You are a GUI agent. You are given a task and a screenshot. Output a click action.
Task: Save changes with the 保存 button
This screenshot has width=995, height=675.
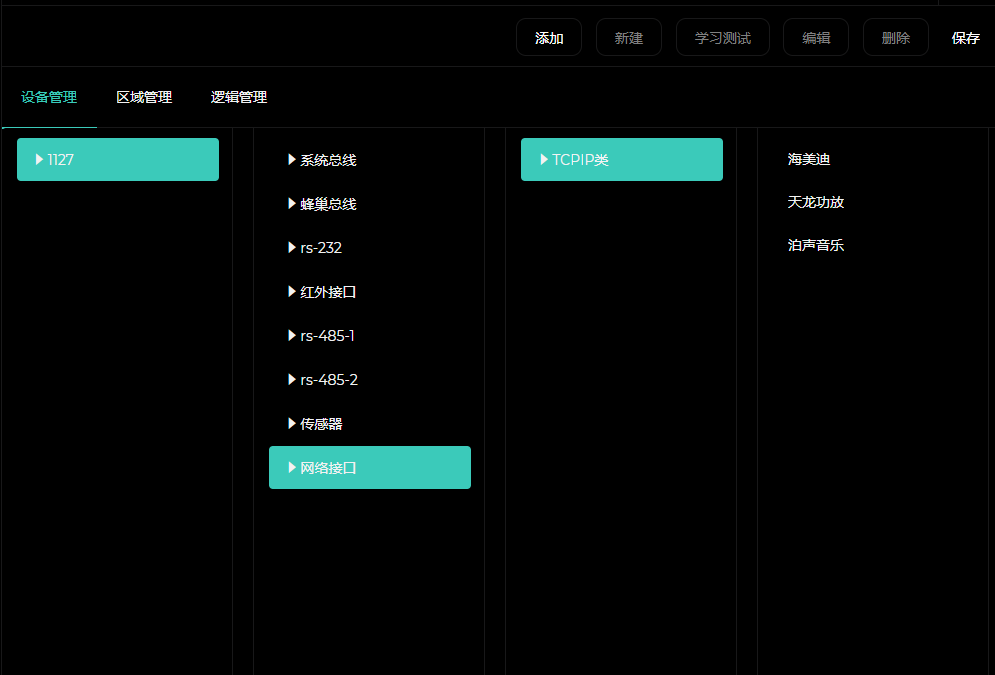point(965,38)
